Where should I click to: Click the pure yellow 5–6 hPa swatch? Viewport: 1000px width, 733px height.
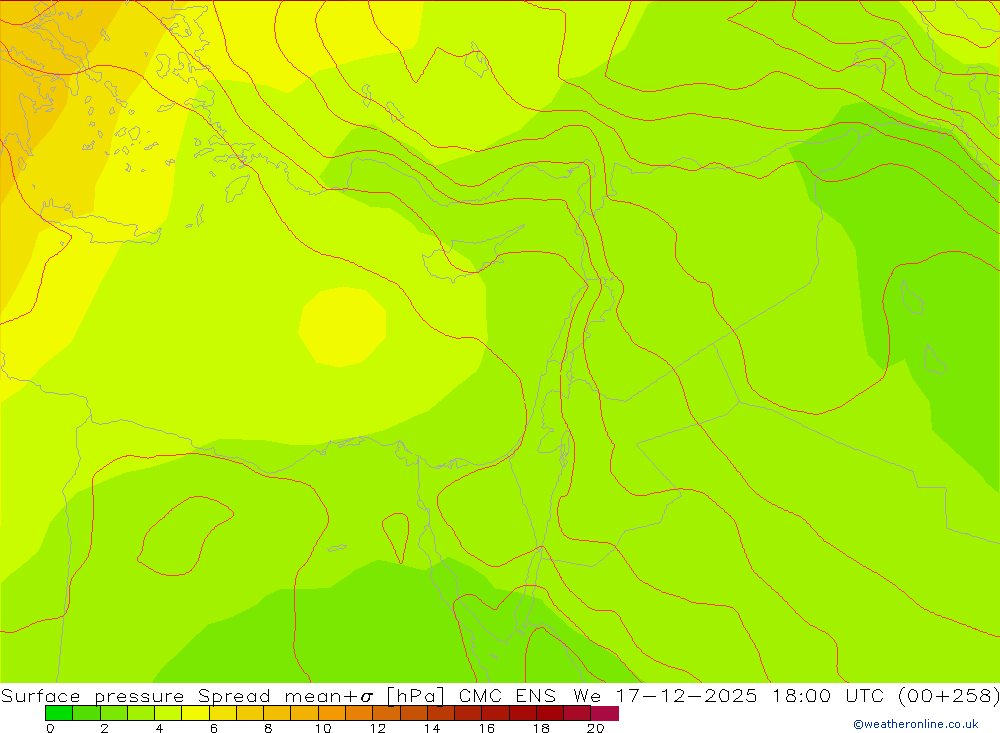click(x=195, y=713)
